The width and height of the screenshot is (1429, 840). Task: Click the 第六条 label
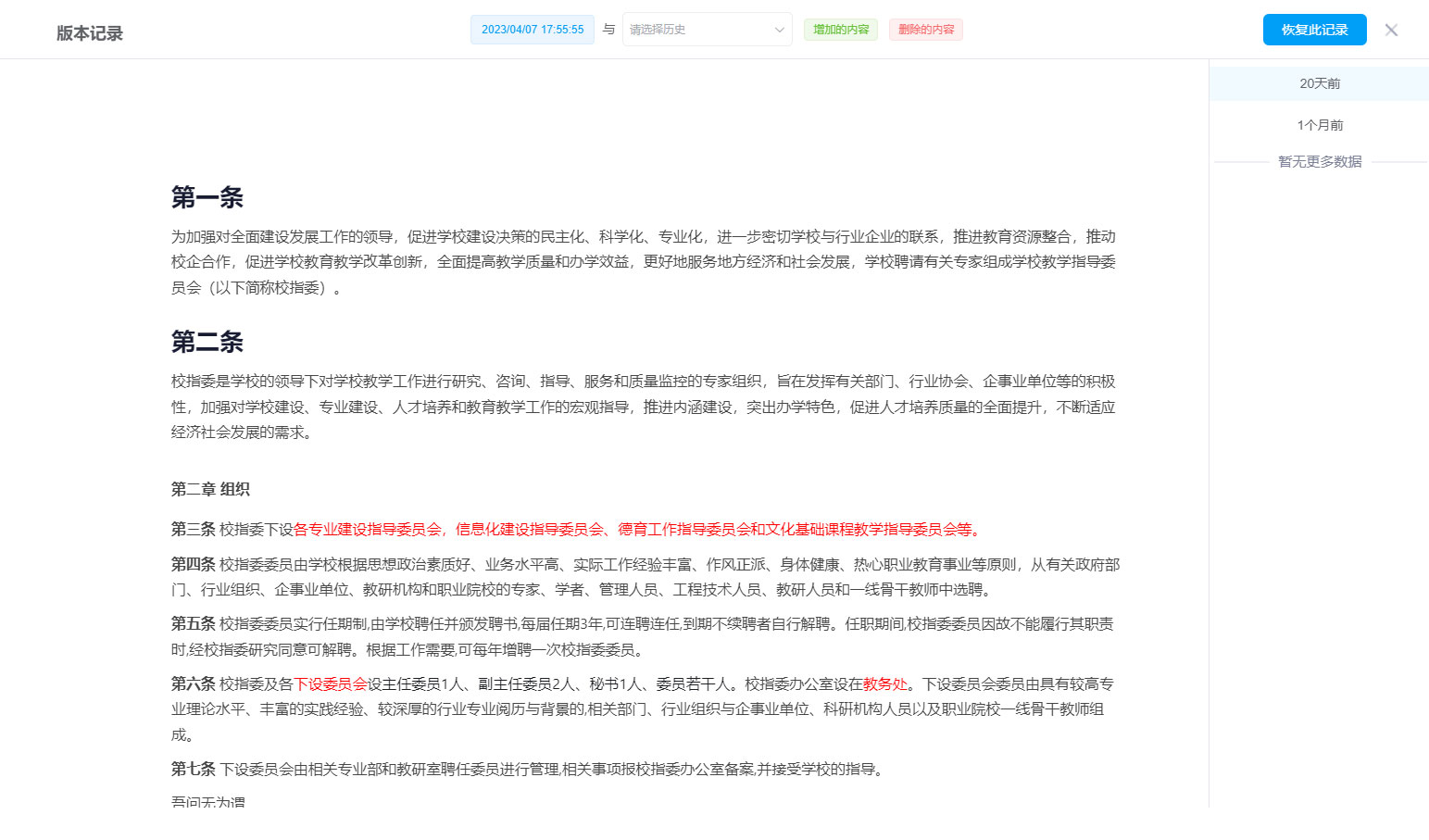194,684
